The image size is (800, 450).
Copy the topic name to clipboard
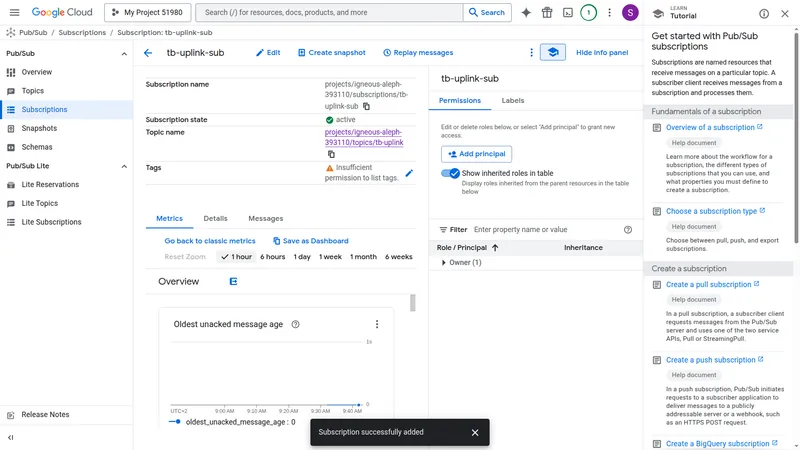pos(331,154)
